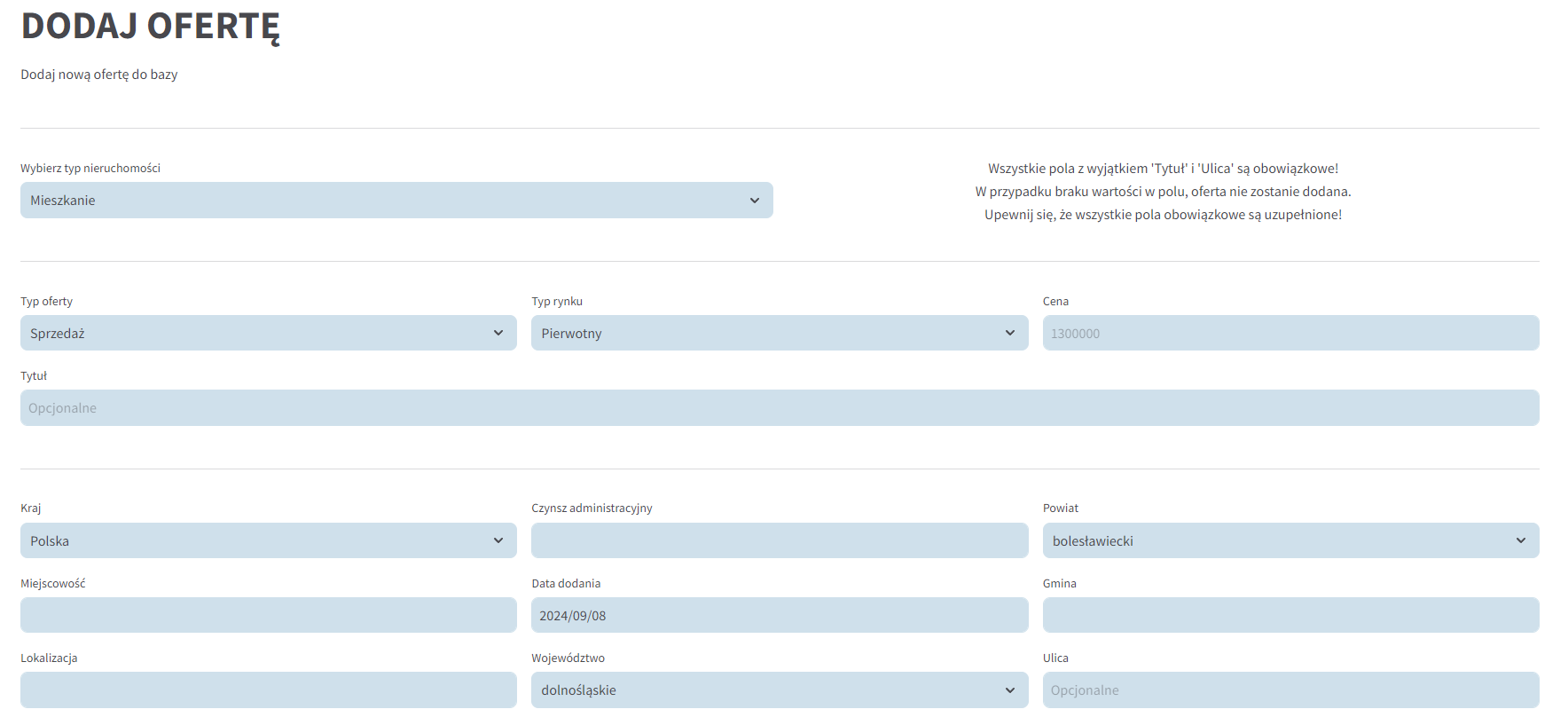Click the 'Dodaj nową ofertę do bazy' subtitle
Viewport: 1568px width, 725px height.
coord(99,75)
